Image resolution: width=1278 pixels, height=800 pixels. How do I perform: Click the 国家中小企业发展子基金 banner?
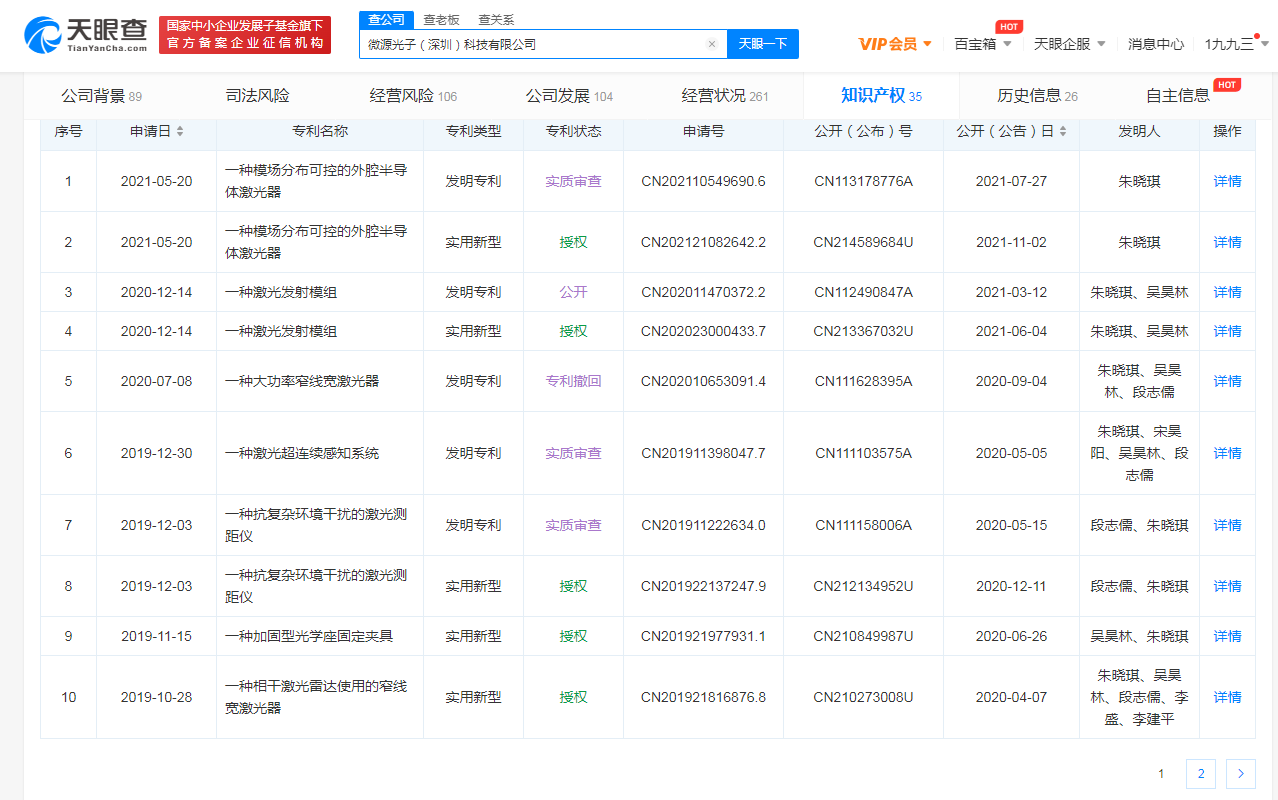click(245, 34)
